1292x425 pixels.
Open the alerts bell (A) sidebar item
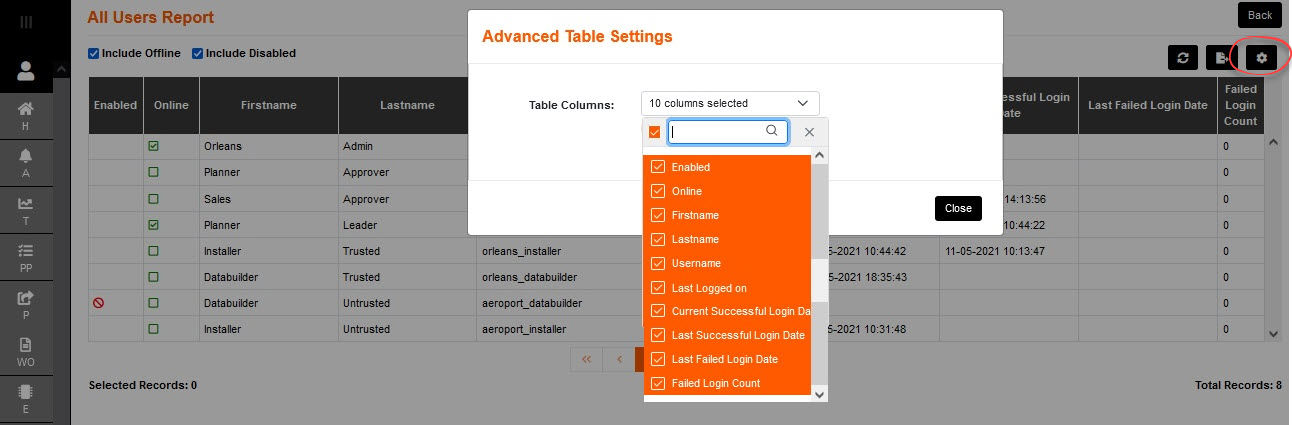click(x=26, y=162)
